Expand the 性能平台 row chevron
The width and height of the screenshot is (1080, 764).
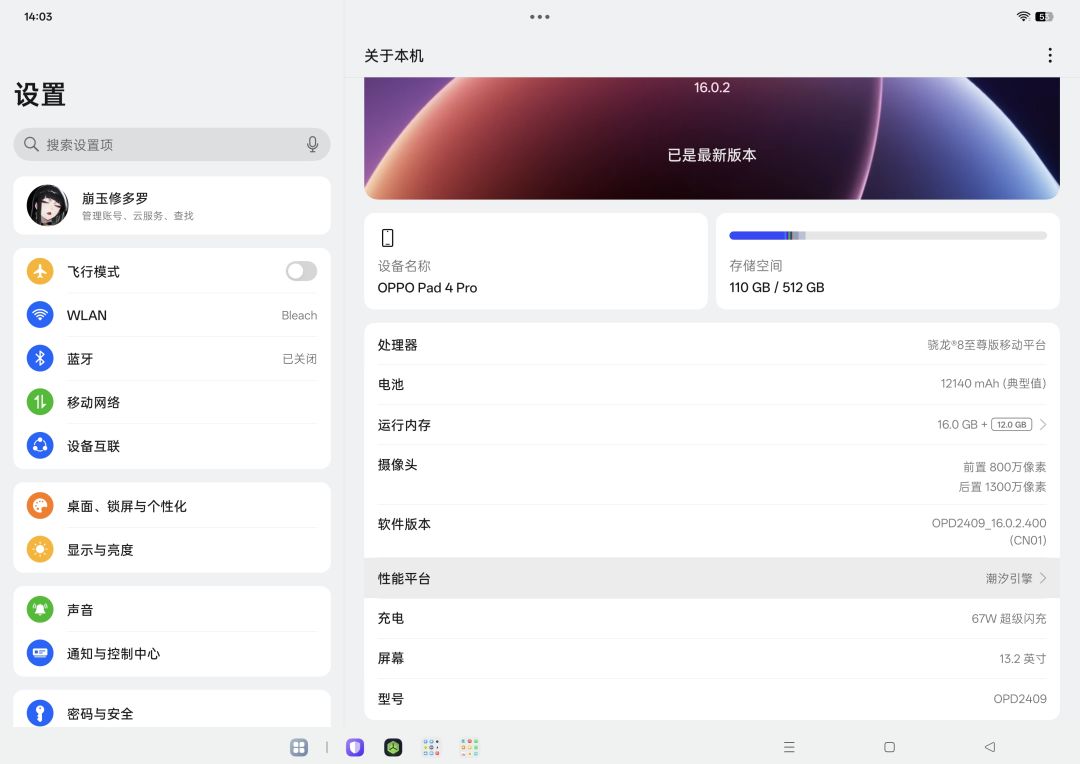1043,578
